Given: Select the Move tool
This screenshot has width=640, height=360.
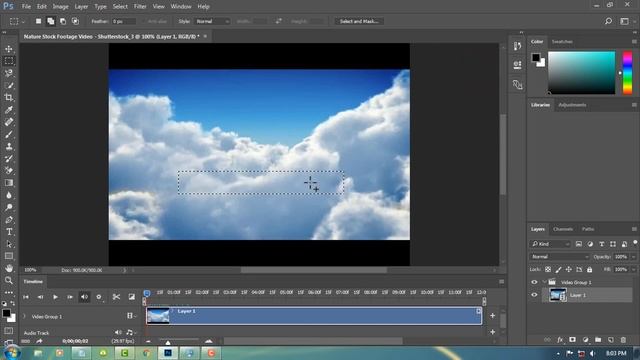Looking at the screenshot, I should click(x=9, y=49).
